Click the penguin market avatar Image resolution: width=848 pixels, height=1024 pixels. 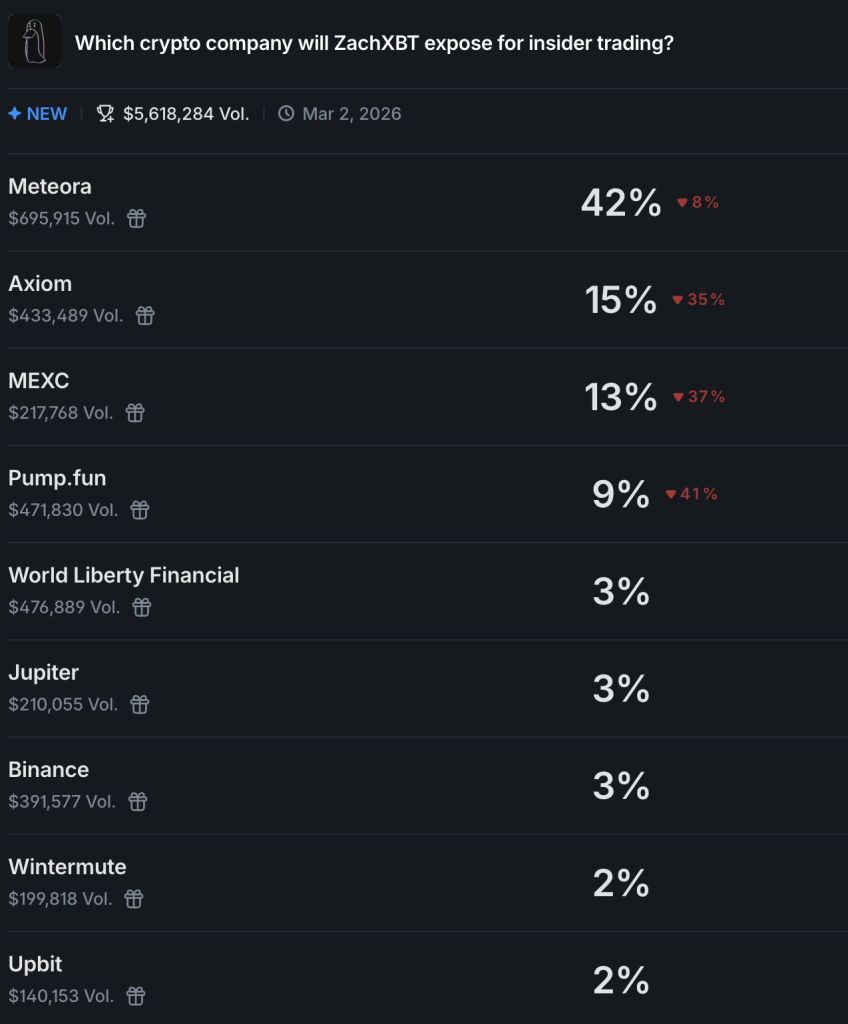pos(33,40)
